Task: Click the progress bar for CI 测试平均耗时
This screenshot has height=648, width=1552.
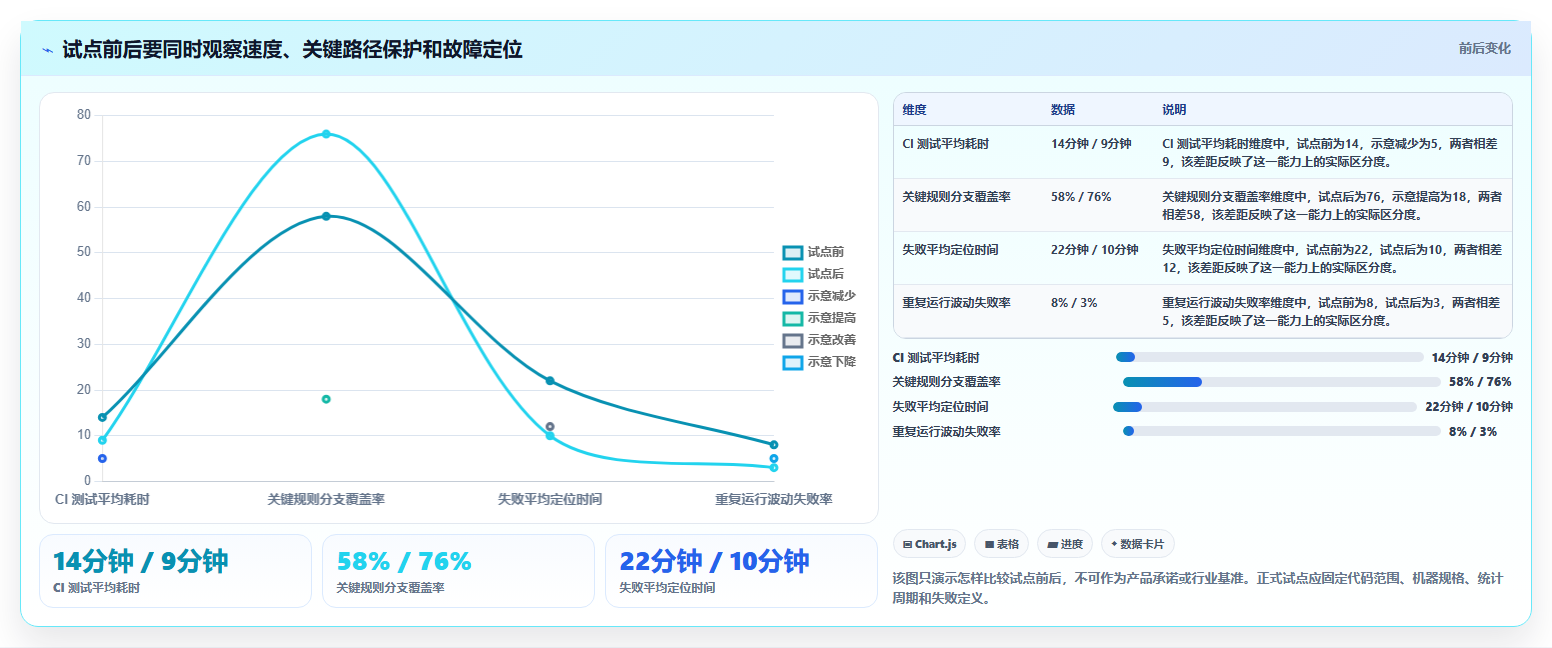Action: [x=1270, y=357]
